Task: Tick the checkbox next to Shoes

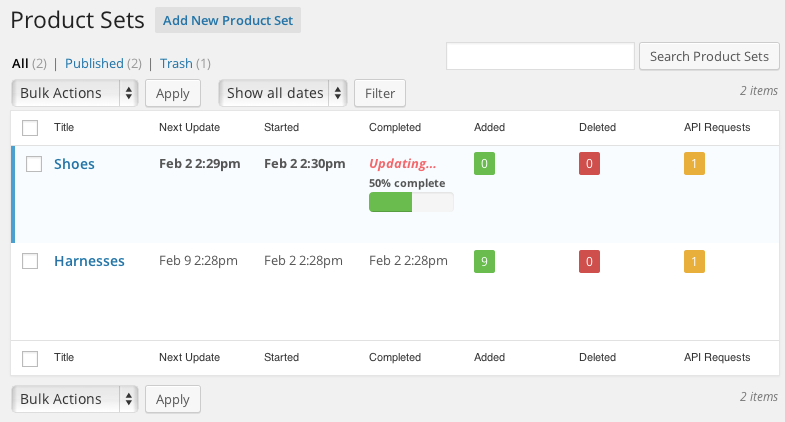Action: click(31, 164)
